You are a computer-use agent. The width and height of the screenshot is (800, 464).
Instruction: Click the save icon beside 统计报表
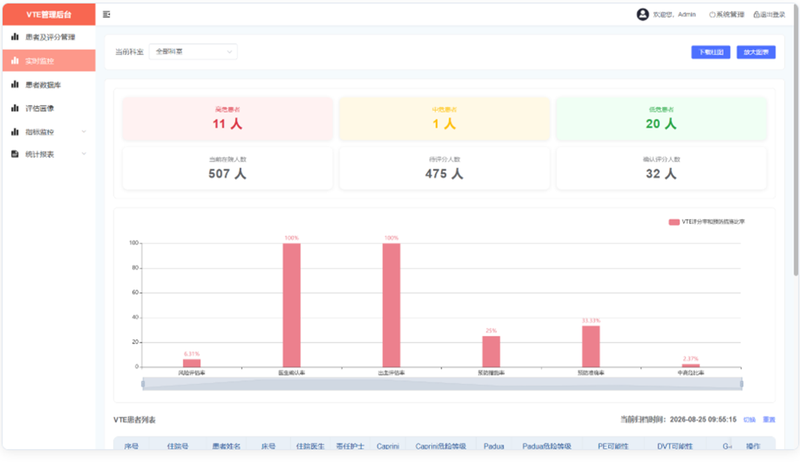(15, 154)
